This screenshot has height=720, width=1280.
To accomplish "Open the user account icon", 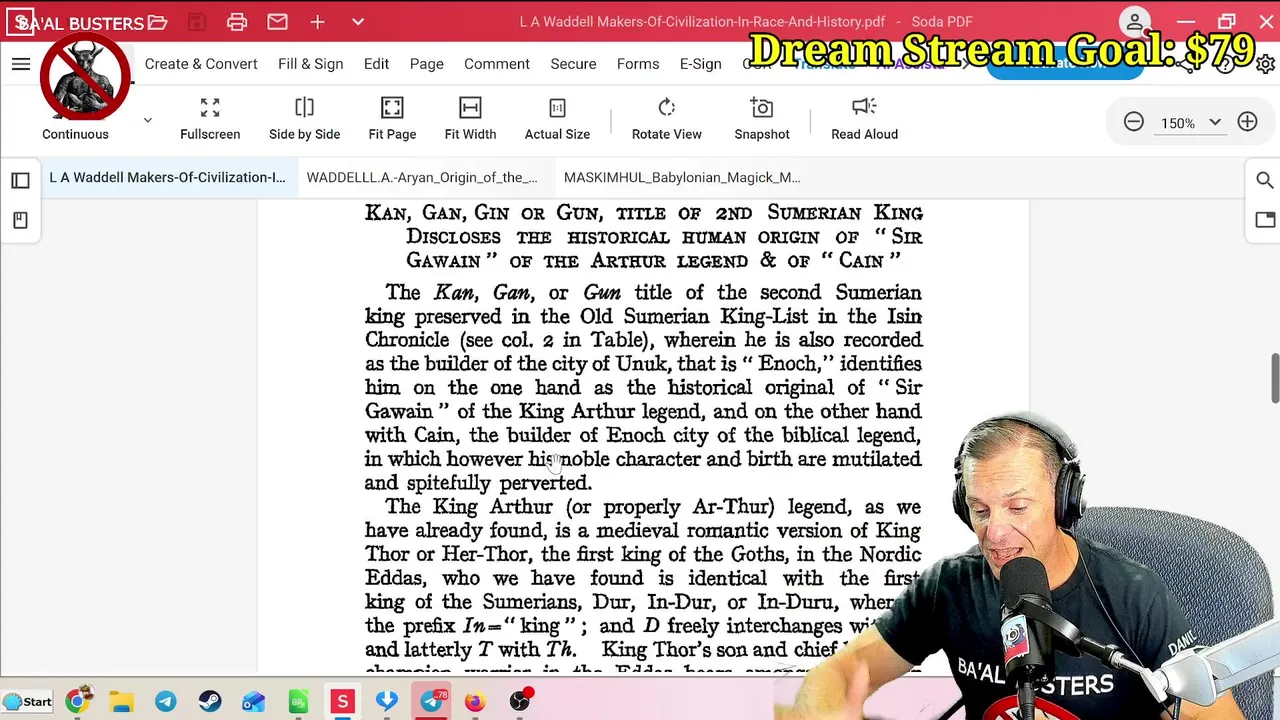I will 1134,22.
